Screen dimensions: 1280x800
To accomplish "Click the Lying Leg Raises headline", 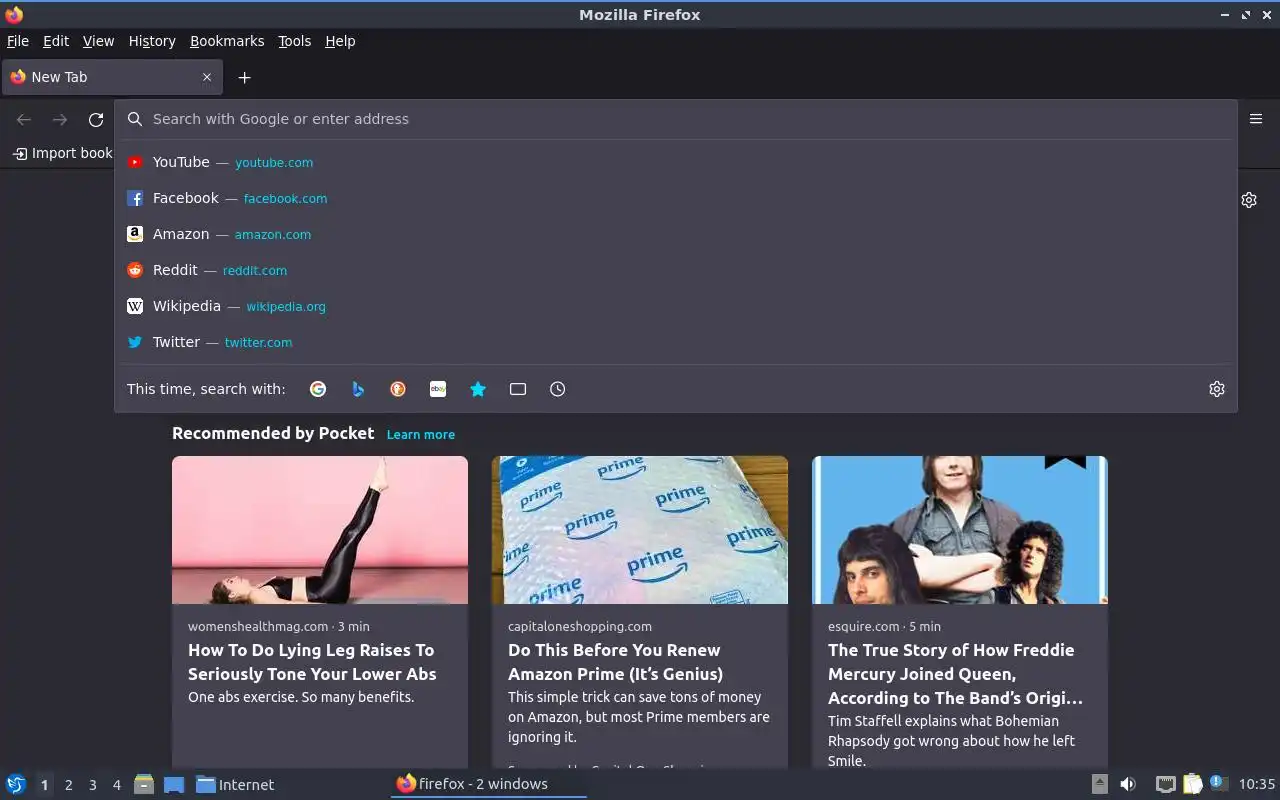I will pos(312,662).
